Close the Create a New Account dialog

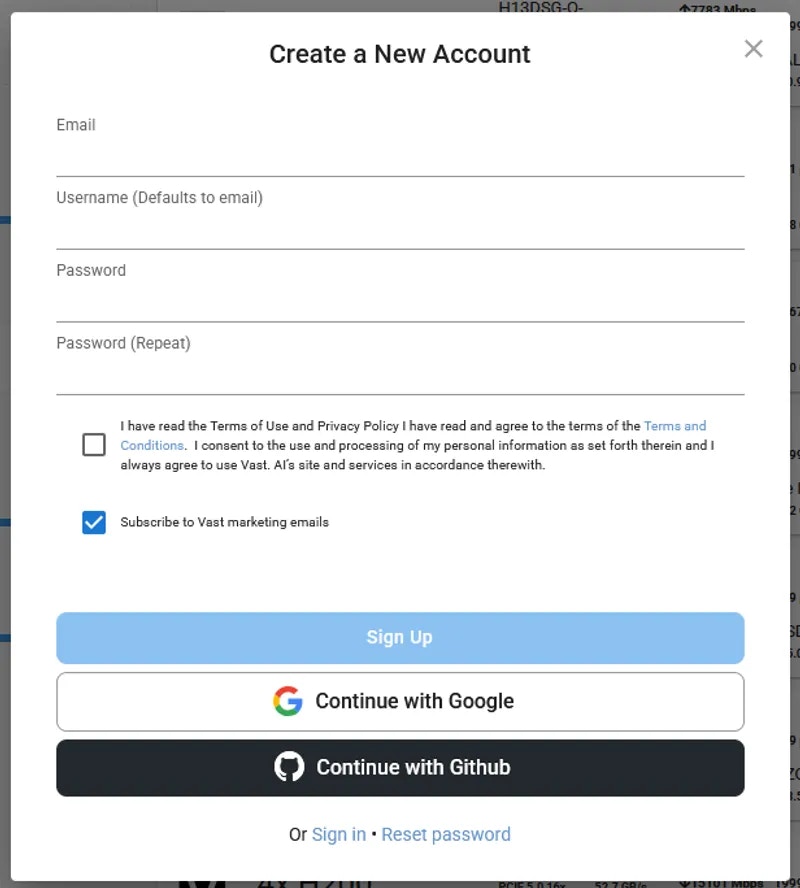pos(753,49)
